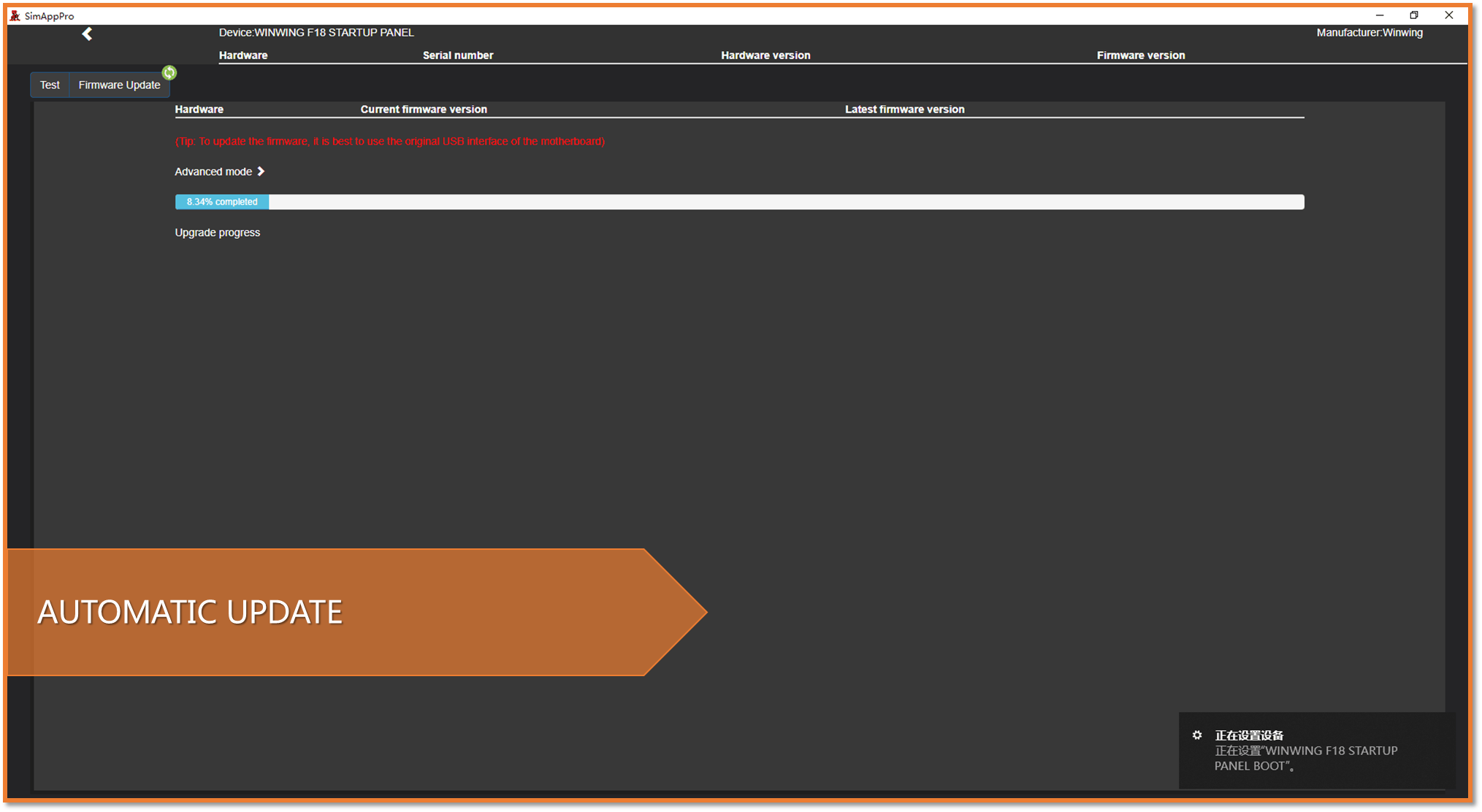Click the red USB interface tip text
This screenshot has height=812, width=1482.
pos(390,141)
